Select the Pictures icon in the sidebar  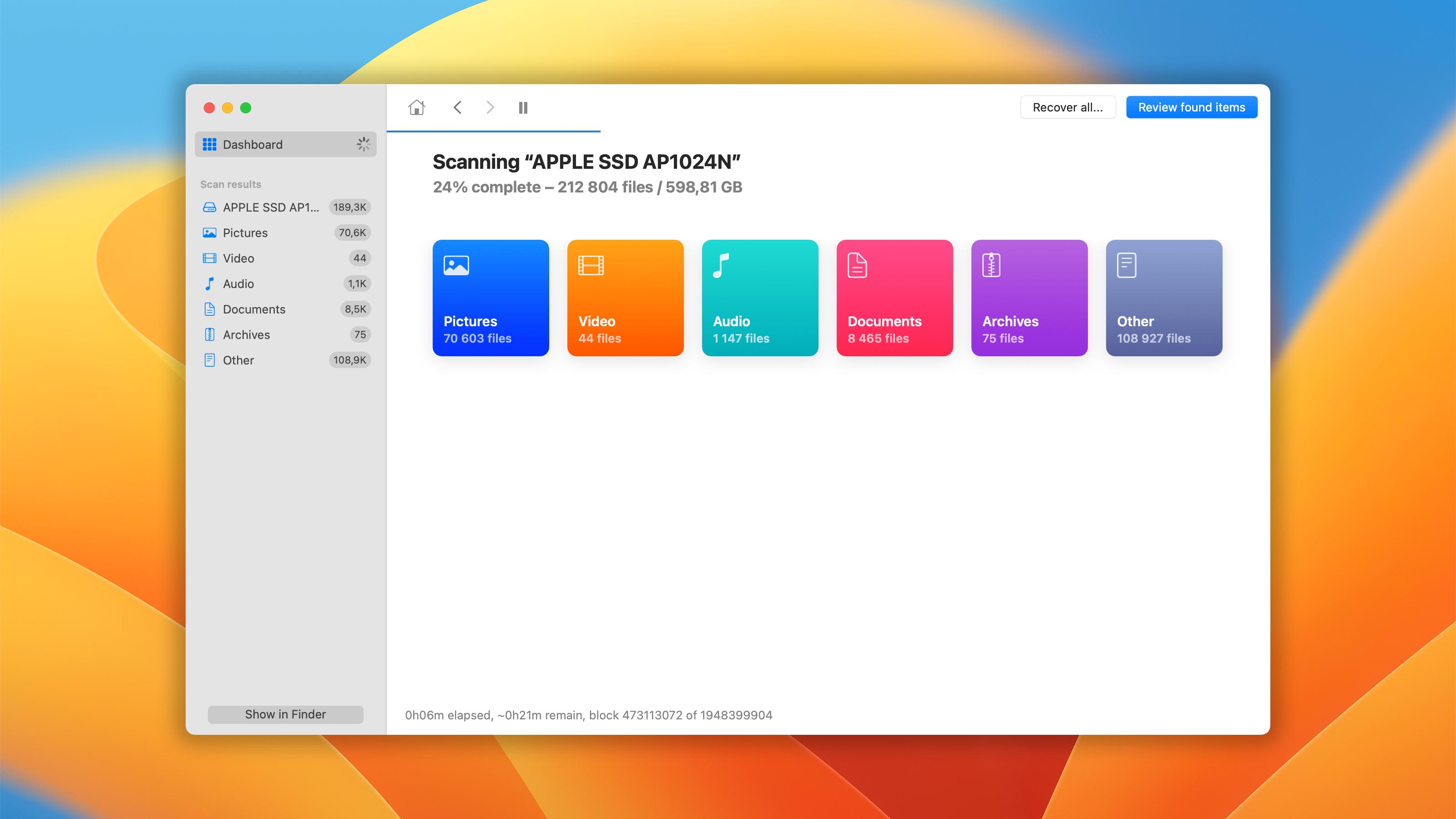pos(210,233)
